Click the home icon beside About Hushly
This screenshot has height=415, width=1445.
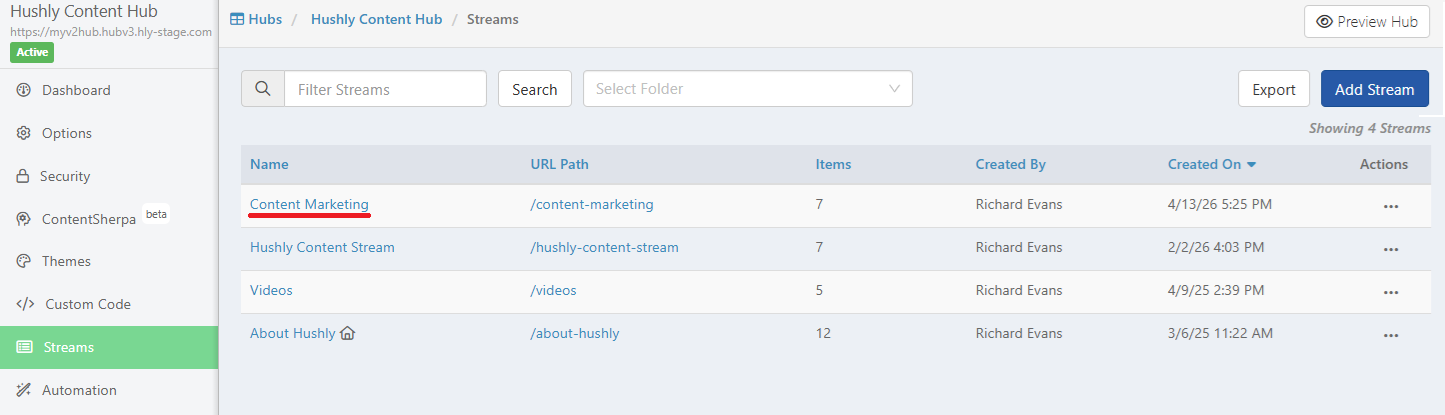348,333
